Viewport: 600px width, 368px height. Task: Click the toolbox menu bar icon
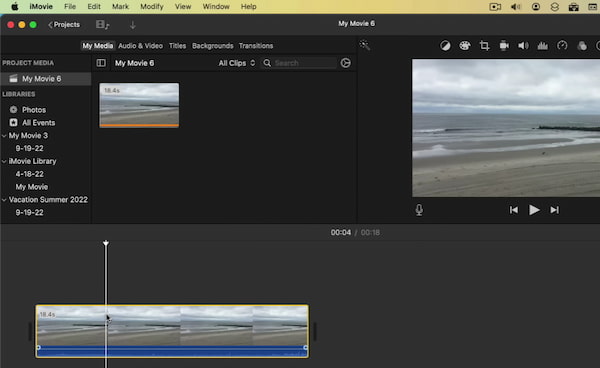(573, 7)
